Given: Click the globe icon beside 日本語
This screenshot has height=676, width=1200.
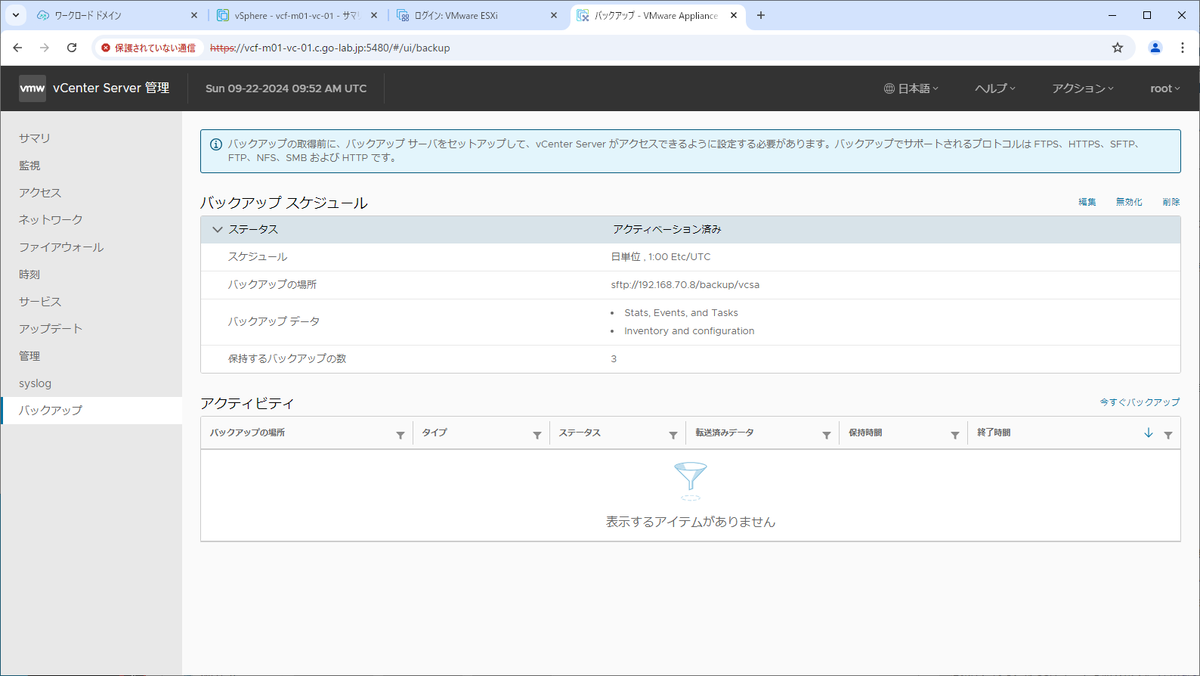Looking at the screenshot, I should (x=889, y=88).
